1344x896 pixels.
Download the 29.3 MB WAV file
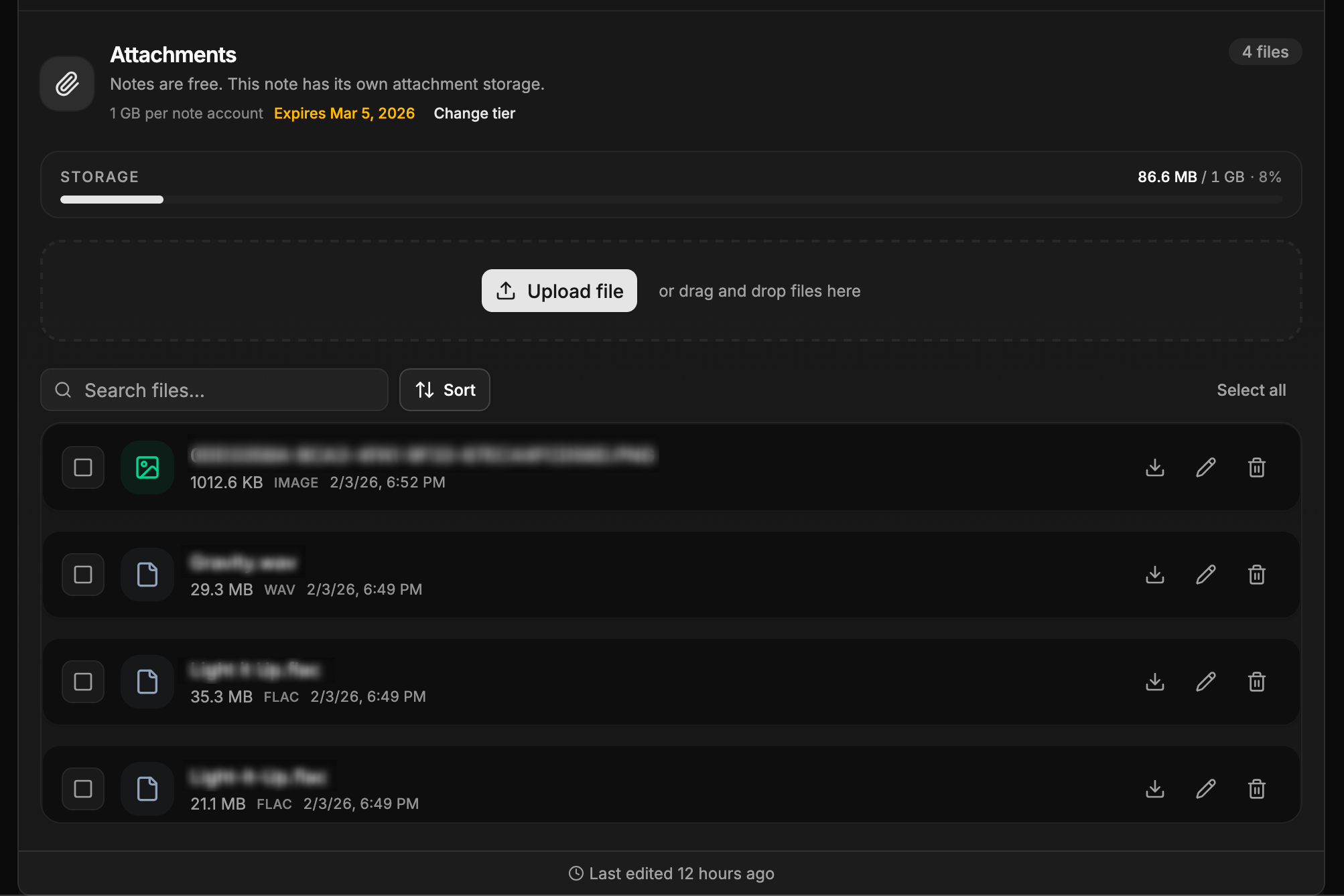coord(1154,575)
